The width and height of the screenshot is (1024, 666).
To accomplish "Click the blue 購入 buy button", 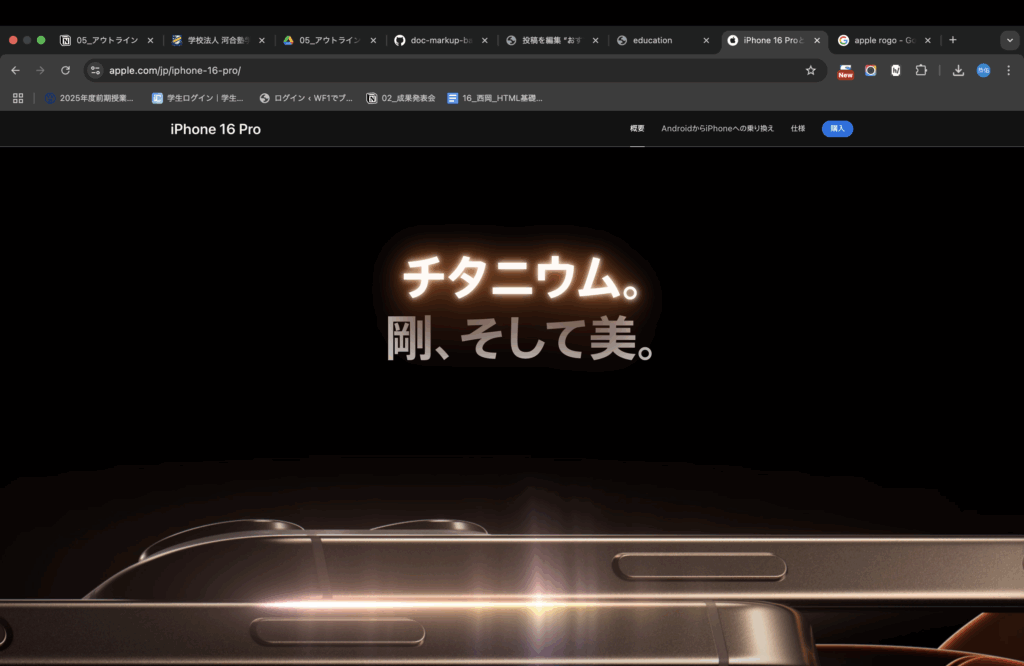I will 837,129.
